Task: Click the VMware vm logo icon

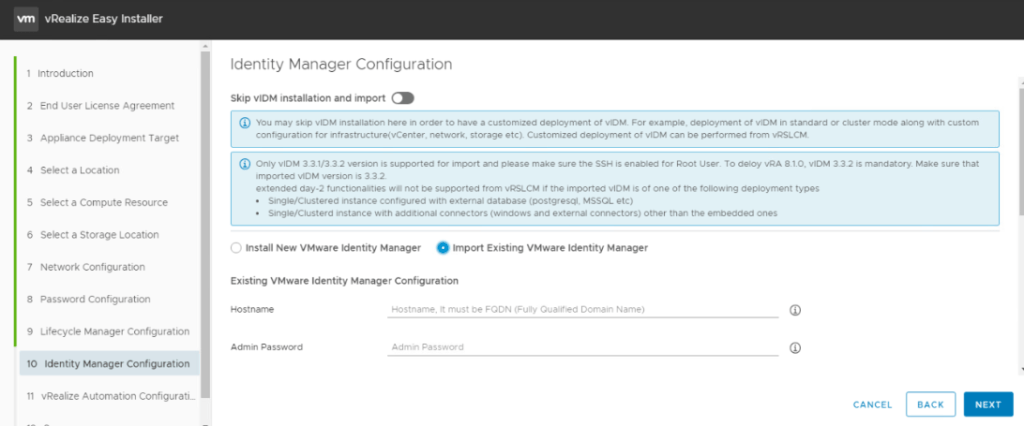Action: pos(26,19)
